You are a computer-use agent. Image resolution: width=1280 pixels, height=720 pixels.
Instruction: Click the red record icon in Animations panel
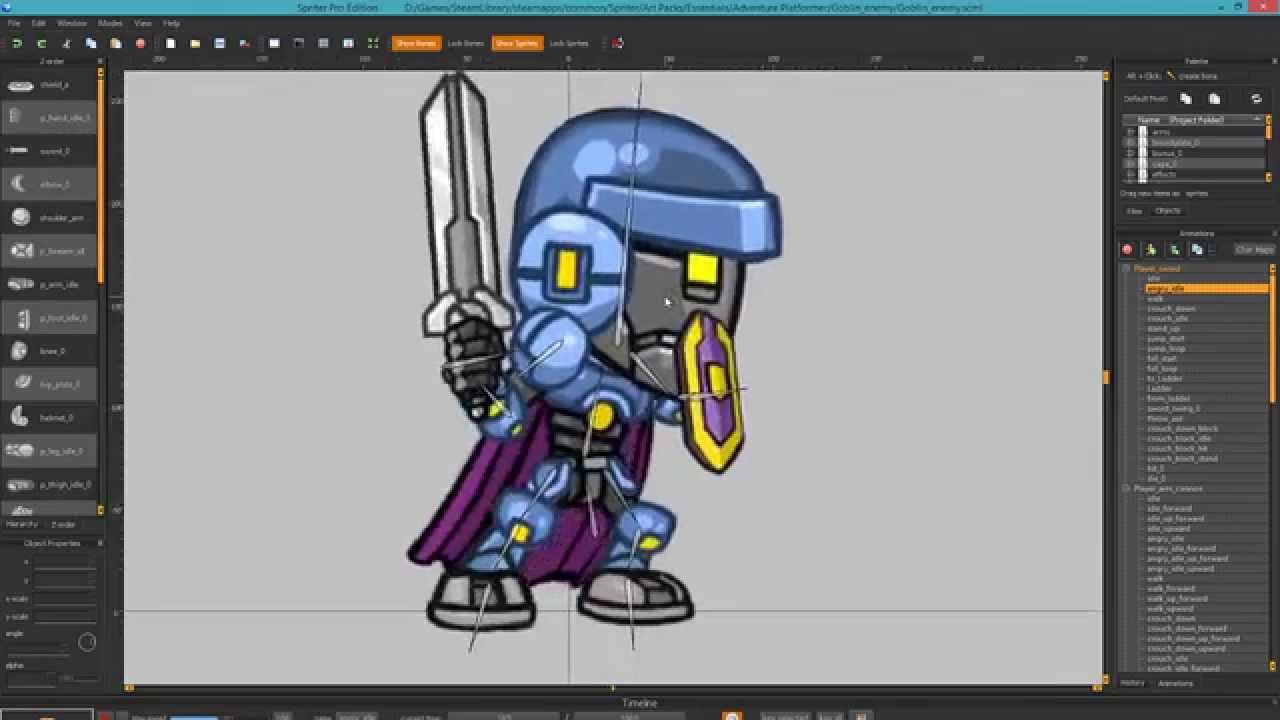pos(1128,249)
